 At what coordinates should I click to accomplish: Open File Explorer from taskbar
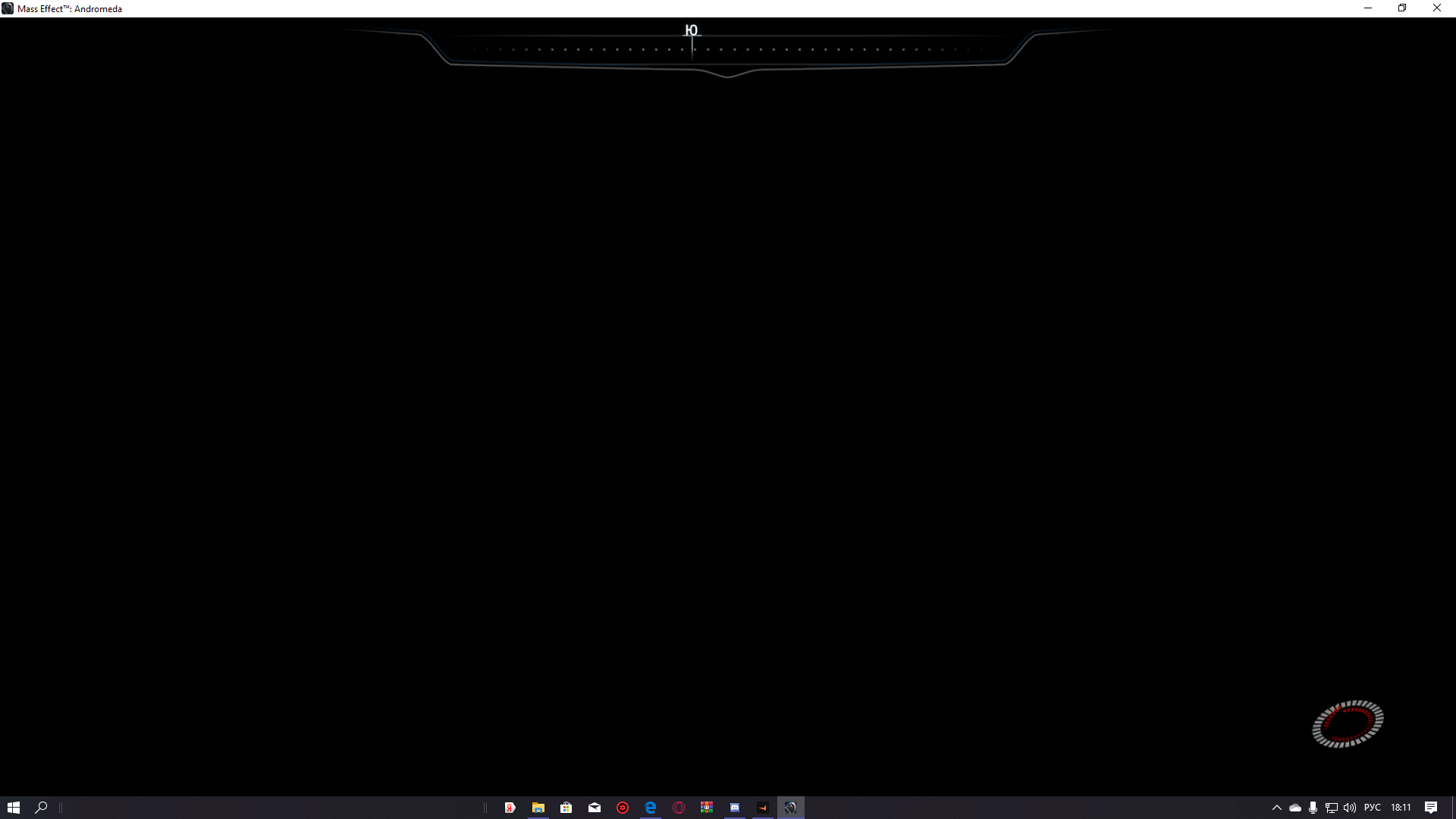click(538, 808)
